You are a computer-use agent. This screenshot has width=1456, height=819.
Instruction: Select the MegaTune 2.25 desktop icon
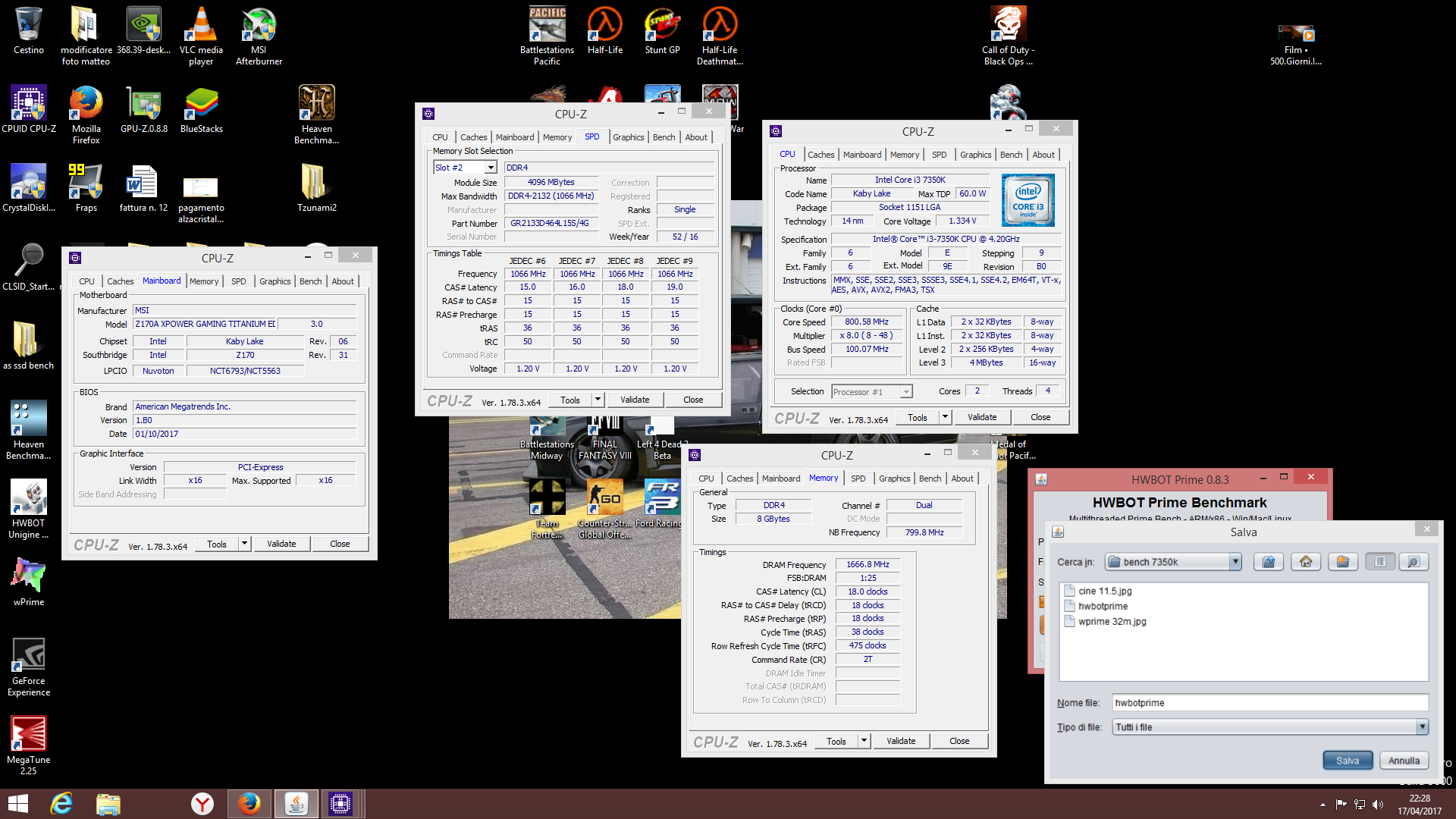click(x=29, y=746)
